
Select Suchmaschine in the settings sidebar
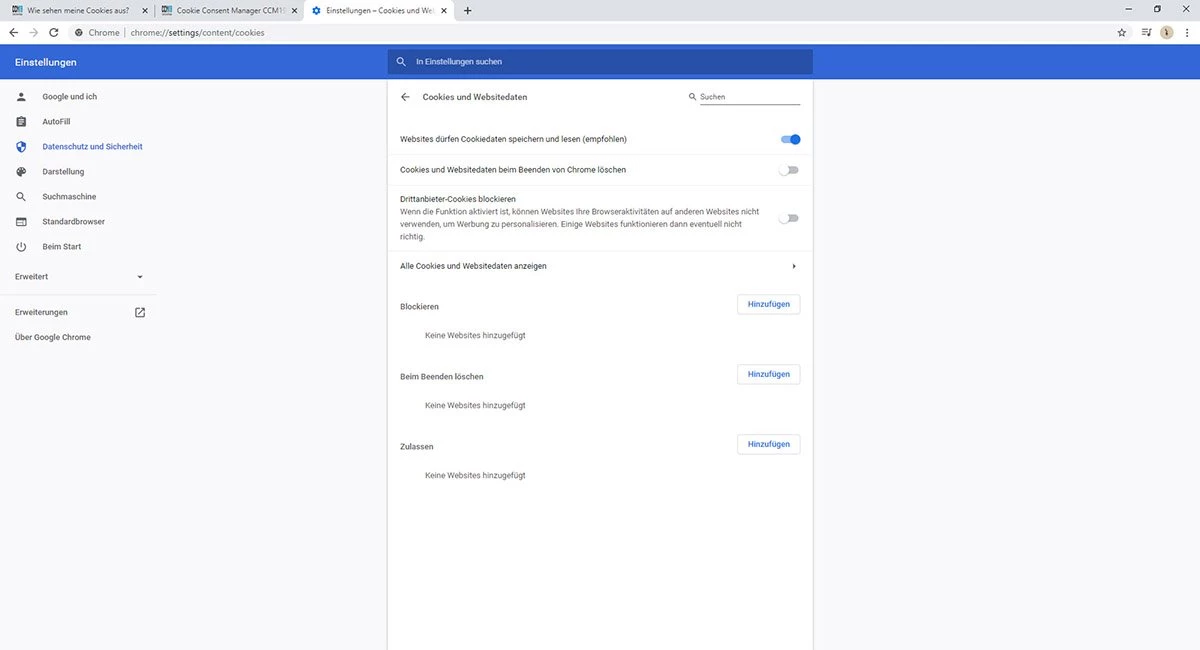(x=69, y=197)
